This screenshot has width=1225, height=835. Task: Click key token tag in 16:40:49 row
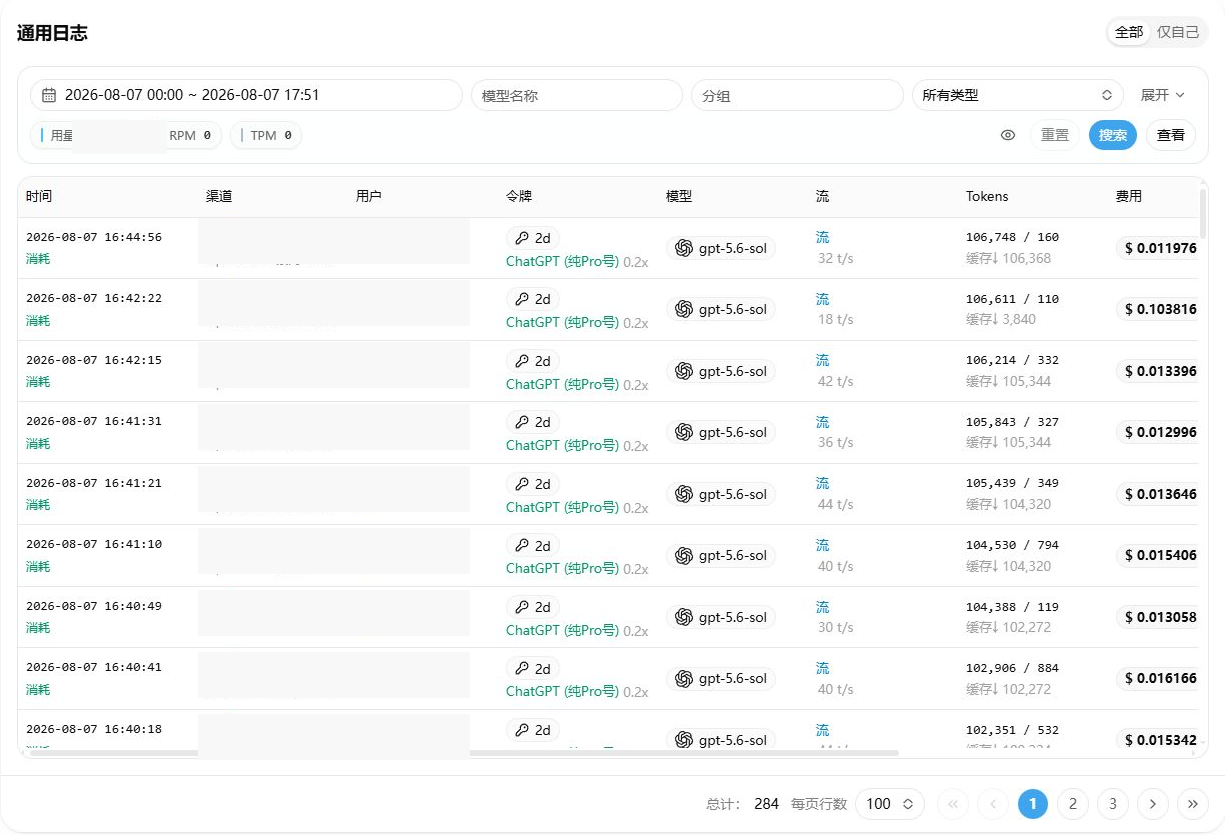pyautogui.click(x=533, y=607)
